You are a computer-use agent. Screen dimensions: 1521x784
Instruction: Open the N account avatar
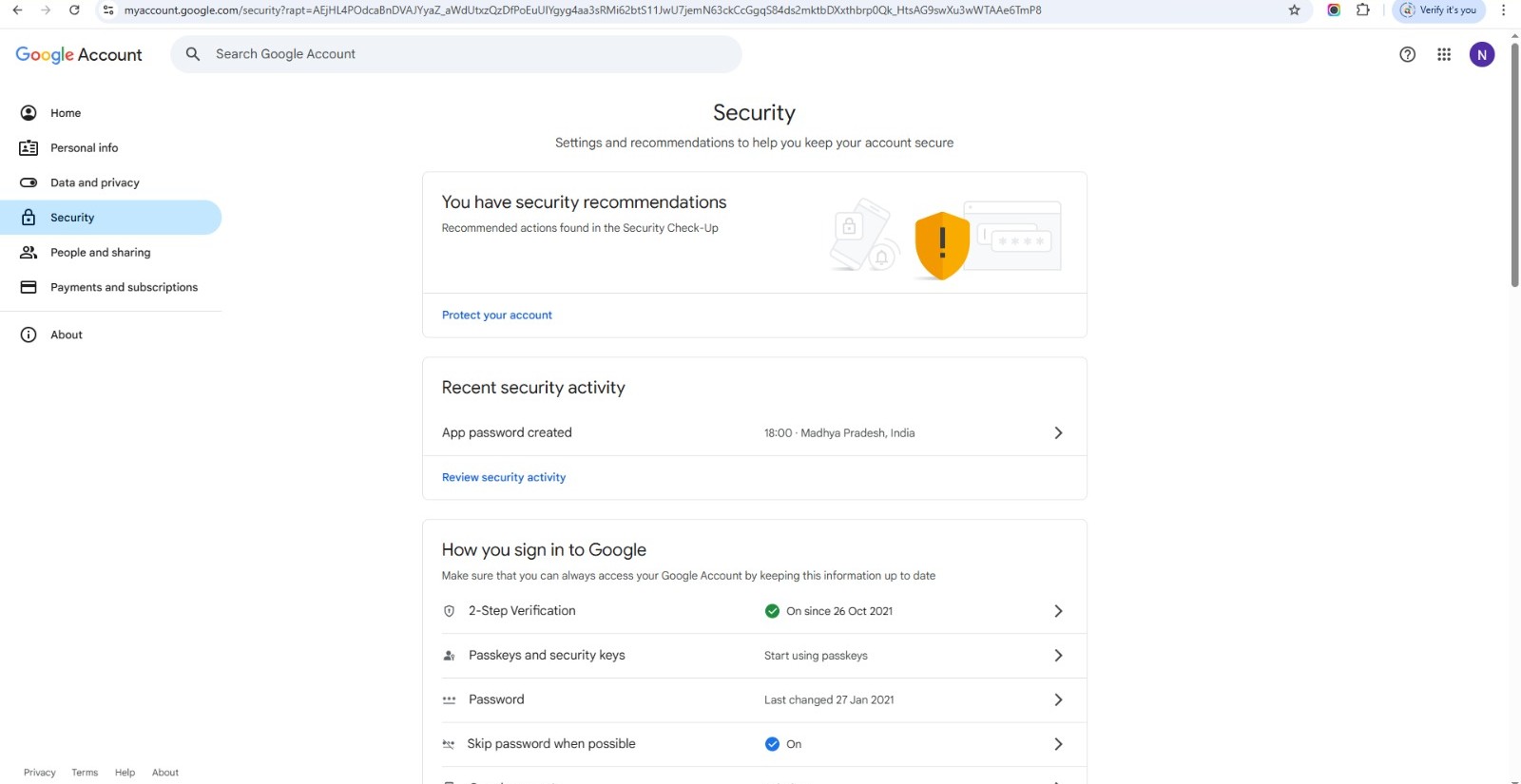pos(1481,54)
